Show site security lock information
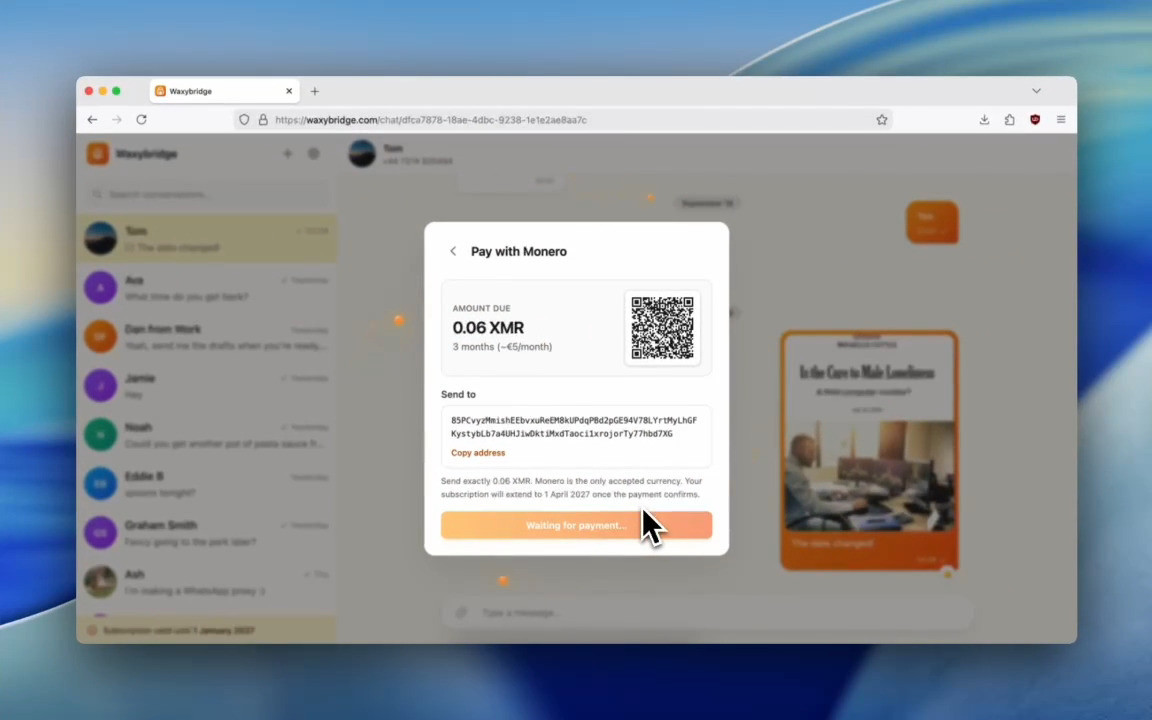This screenshot has height=720, width=1152. [x=263, y=120]
